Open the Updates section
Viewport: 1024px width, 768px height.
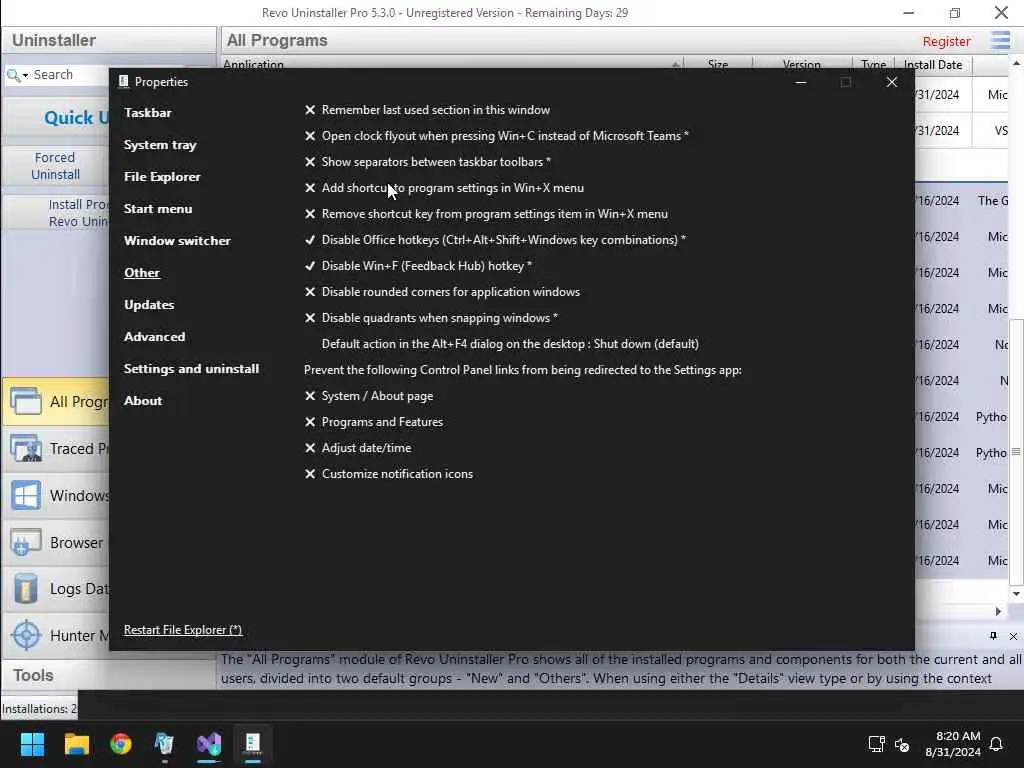(149, 305)
